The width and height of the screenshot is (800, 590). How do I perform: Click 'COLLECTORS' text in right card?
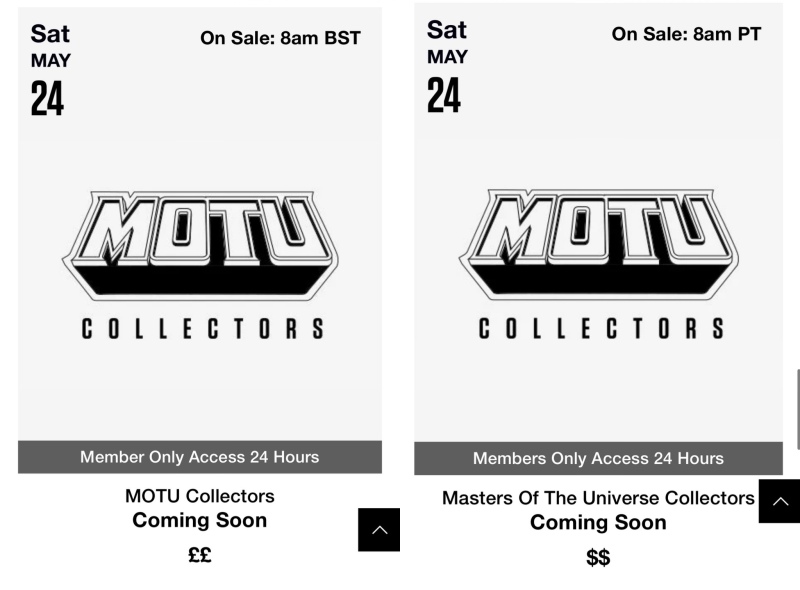click(x=601, y=328)
